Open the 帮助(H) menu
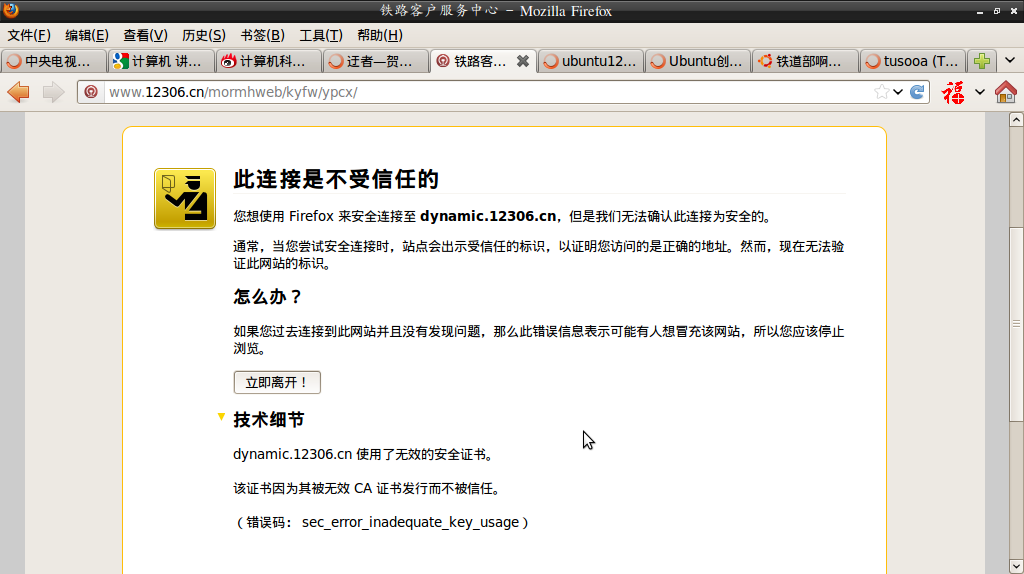Viewport: 1024px width, 574px height. click(380, 35)
